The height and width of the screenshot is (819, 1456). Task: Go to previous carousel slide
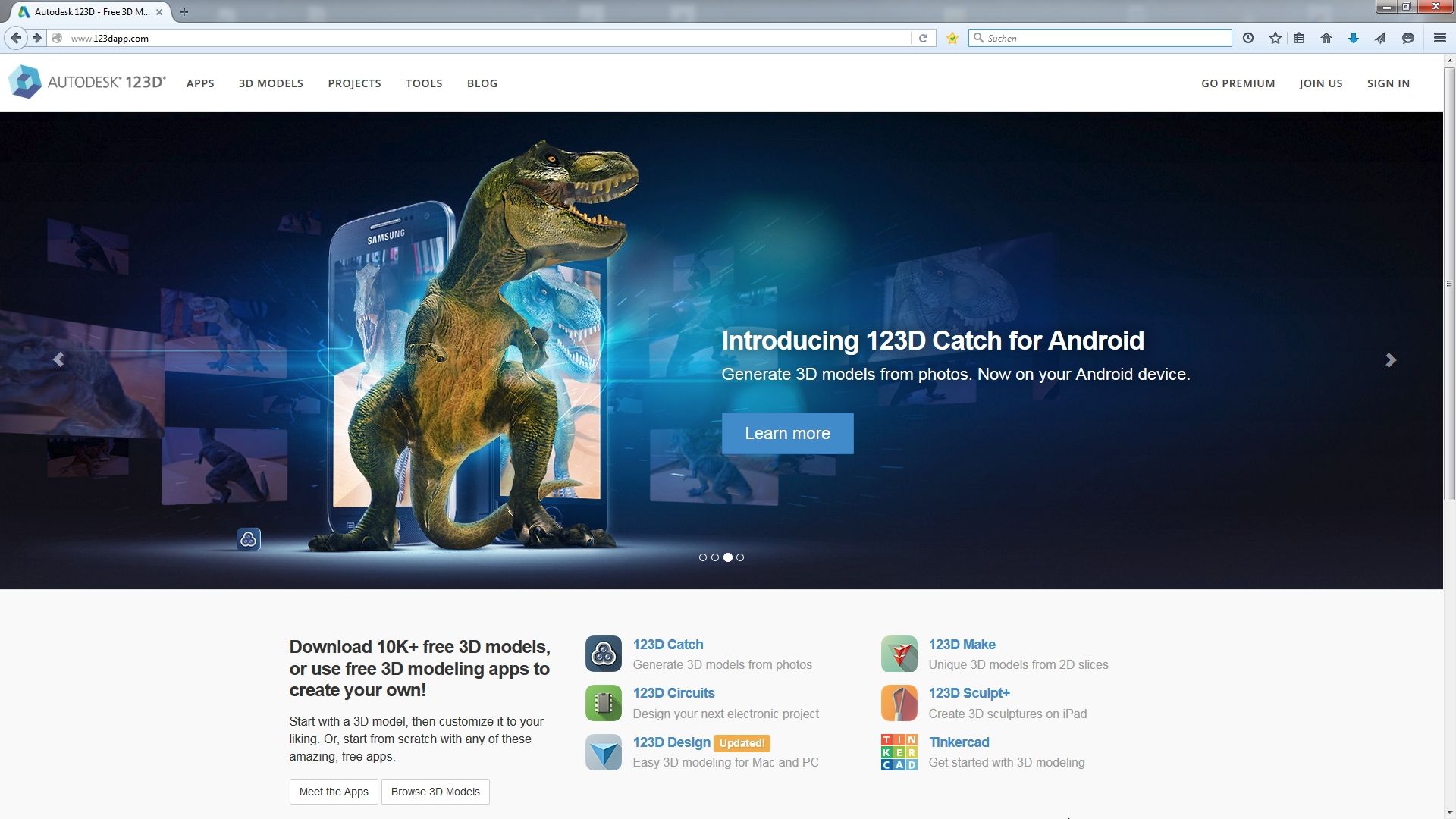tap(58, 360)
